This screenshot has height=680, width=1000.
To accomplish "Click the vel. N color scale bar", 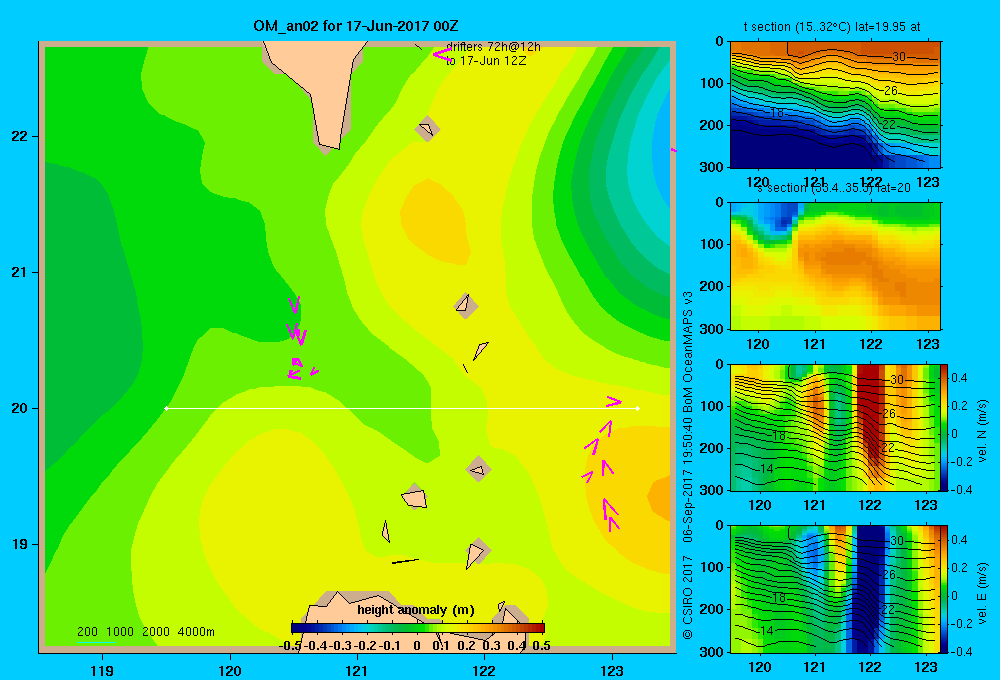I will (x=945, y=427).
